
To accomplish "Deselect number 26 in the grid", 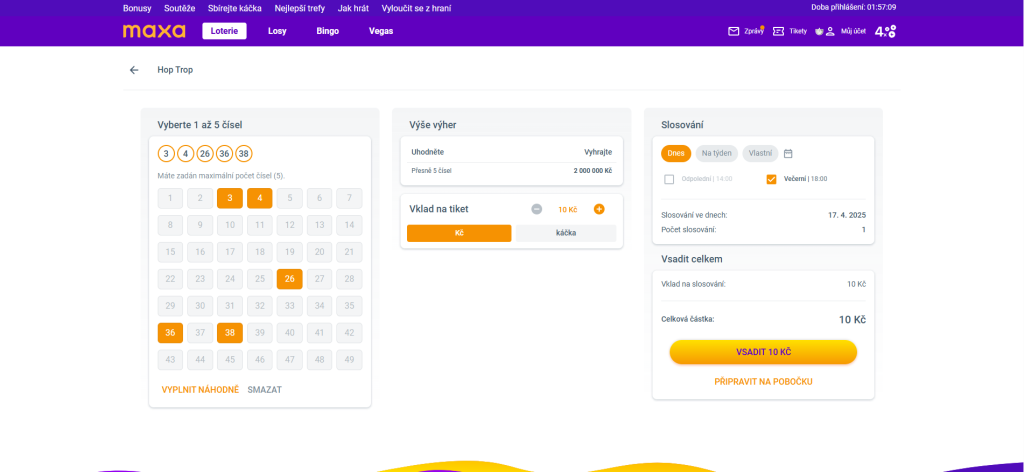I will point(289,279).
